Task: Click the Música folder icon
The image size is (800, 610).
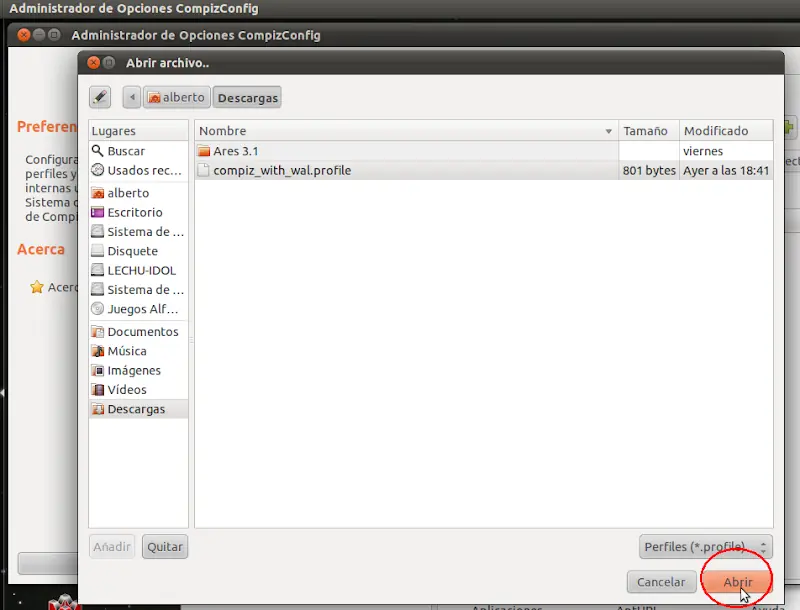Action: (97, 351)
